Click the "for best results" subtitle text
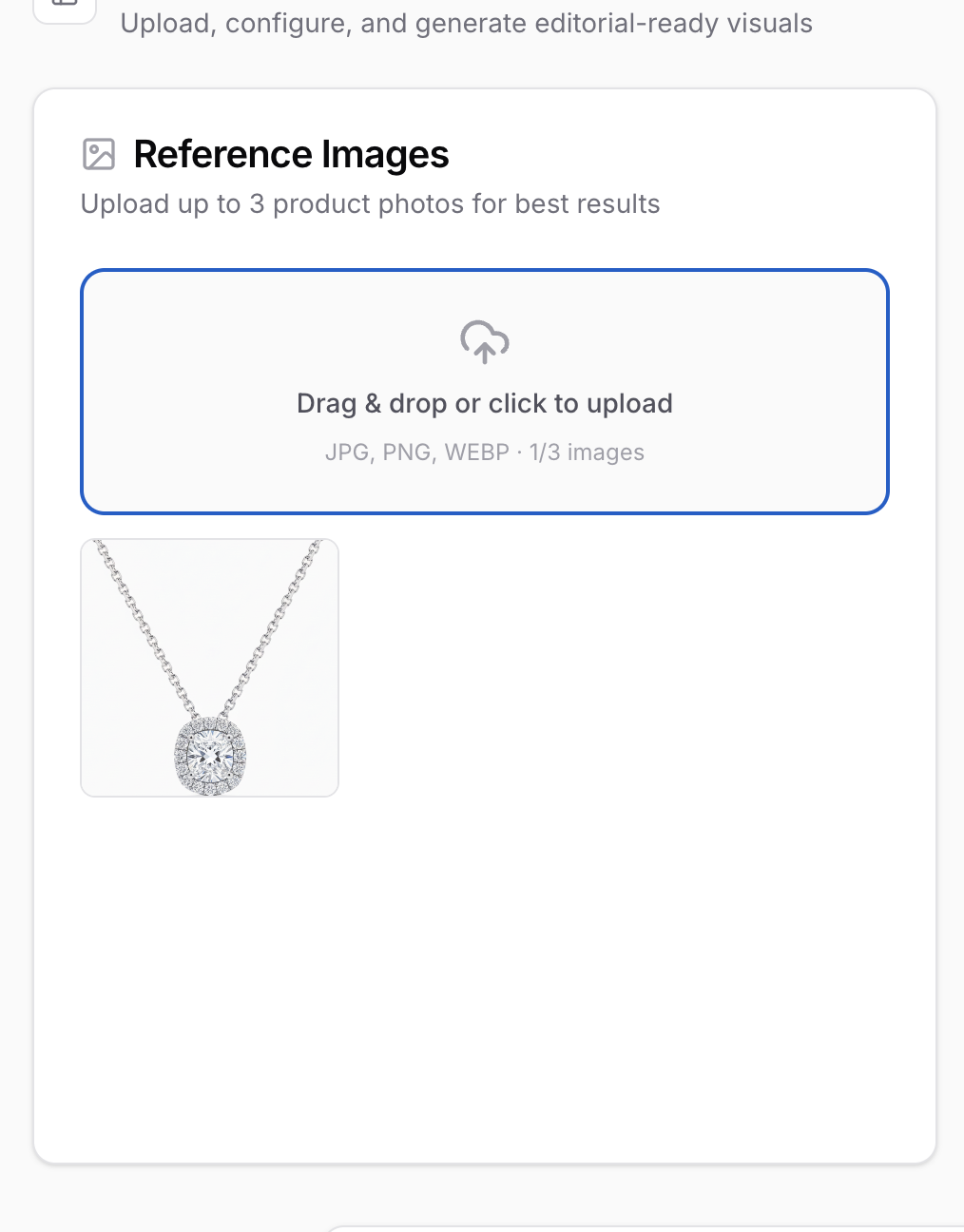 pos(588,204)
